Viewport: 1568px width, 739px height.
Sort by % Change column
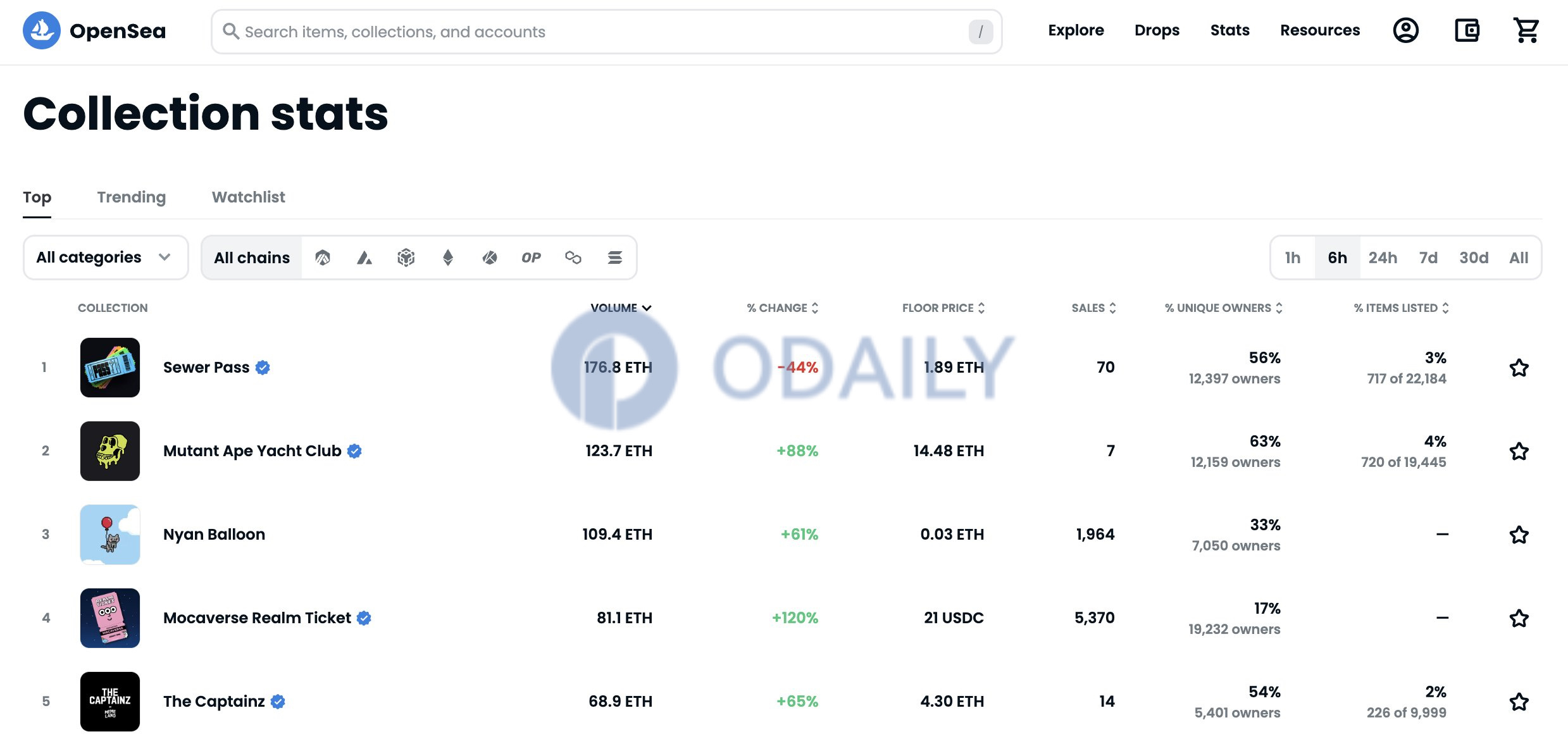click(783, 308)
